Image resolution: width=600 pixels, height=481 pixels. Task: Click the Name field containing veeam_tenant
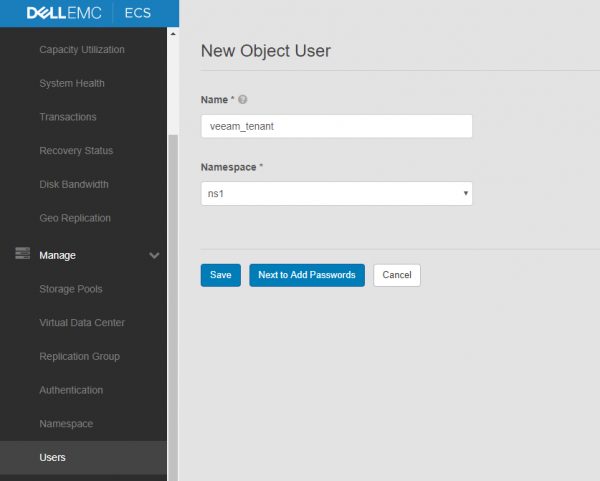point(336,126)
